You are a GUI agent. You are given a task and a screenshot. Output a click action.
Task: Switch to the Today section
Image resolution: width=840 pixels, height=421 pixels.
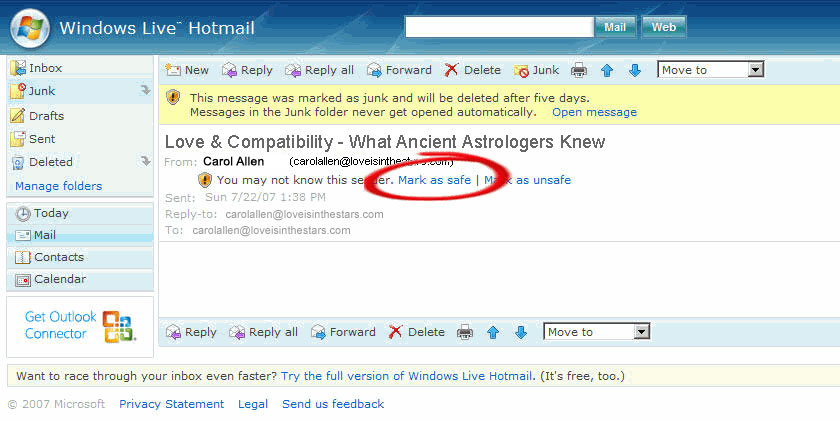(x=81, y=213)
